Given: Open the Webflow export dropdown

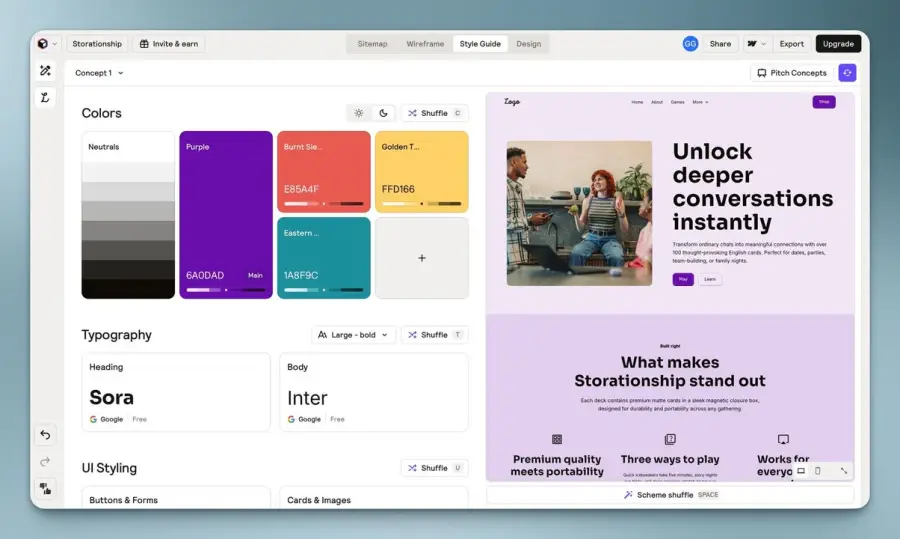Looking at the screenshot, I should click(x=756, y=44).
